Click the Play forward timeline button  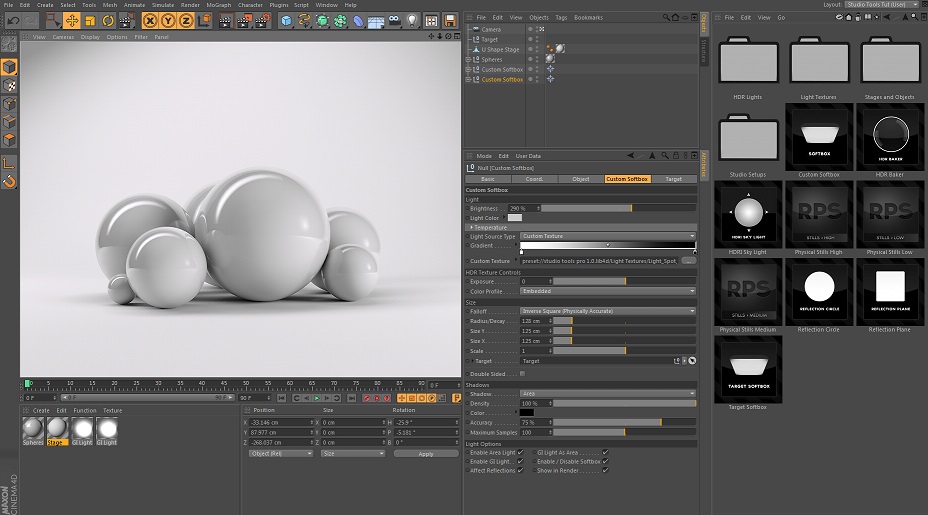point(317,398)
